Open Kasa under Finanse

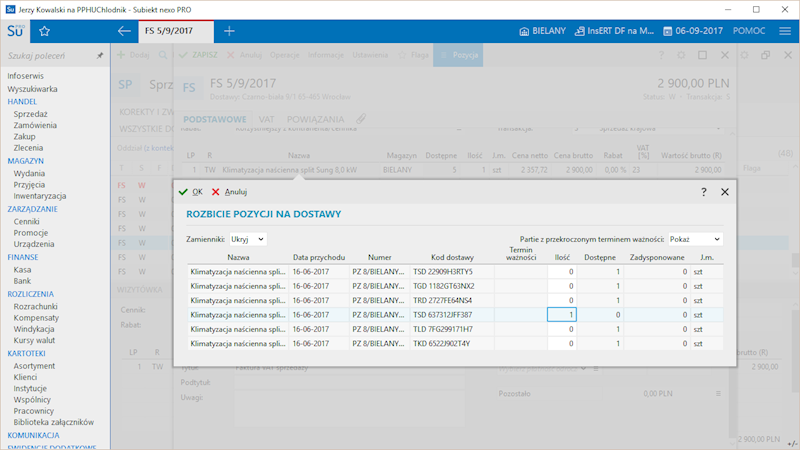[x=22, y=269]
